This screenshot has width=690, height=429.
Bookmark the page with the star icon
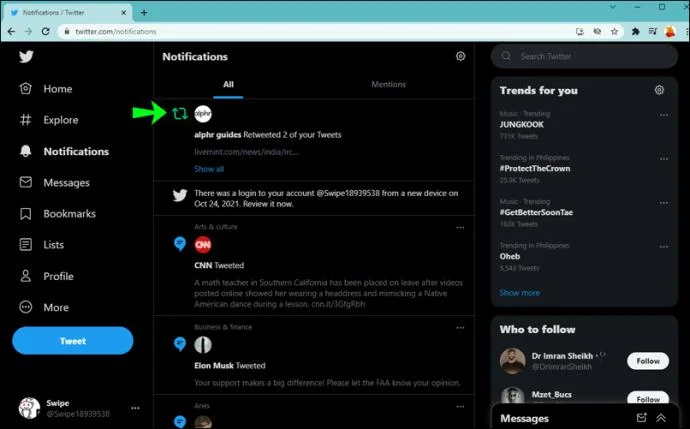click(x=614, y=31)
